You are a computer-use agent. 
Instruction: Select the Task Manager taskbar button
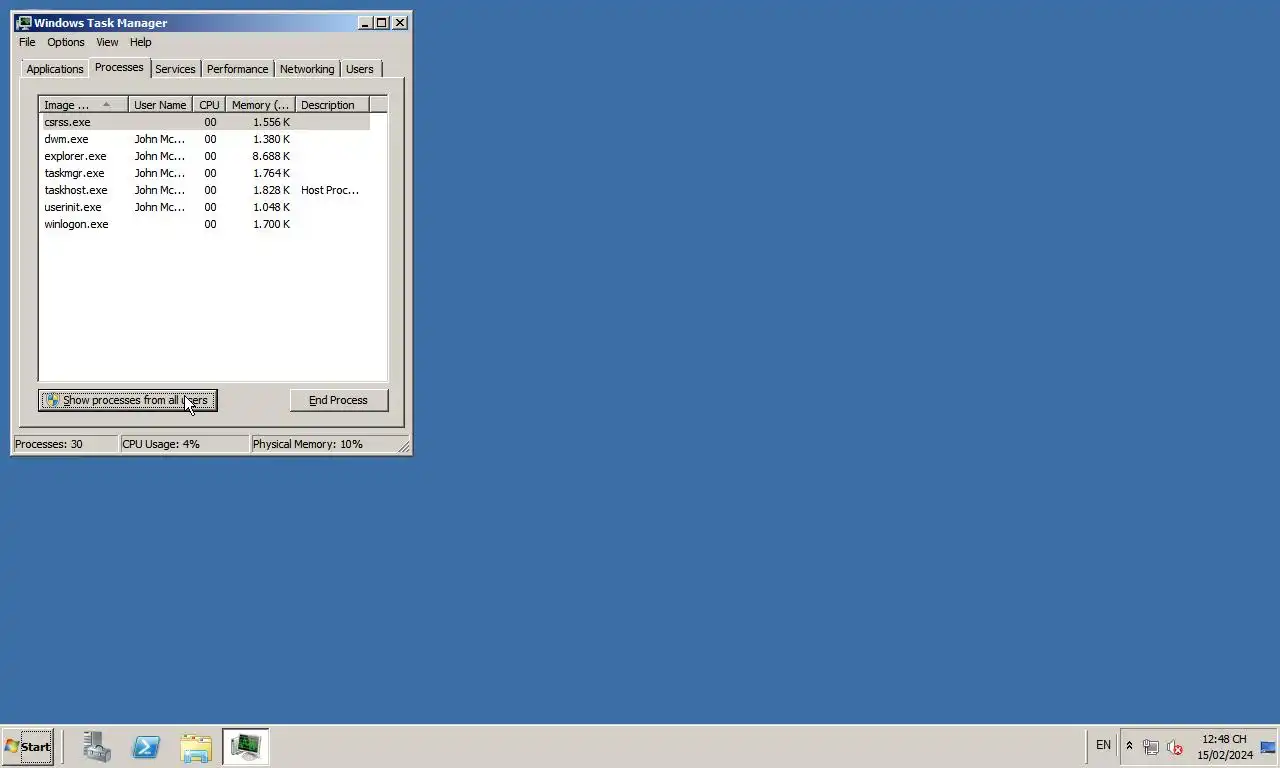pos(246,746)
